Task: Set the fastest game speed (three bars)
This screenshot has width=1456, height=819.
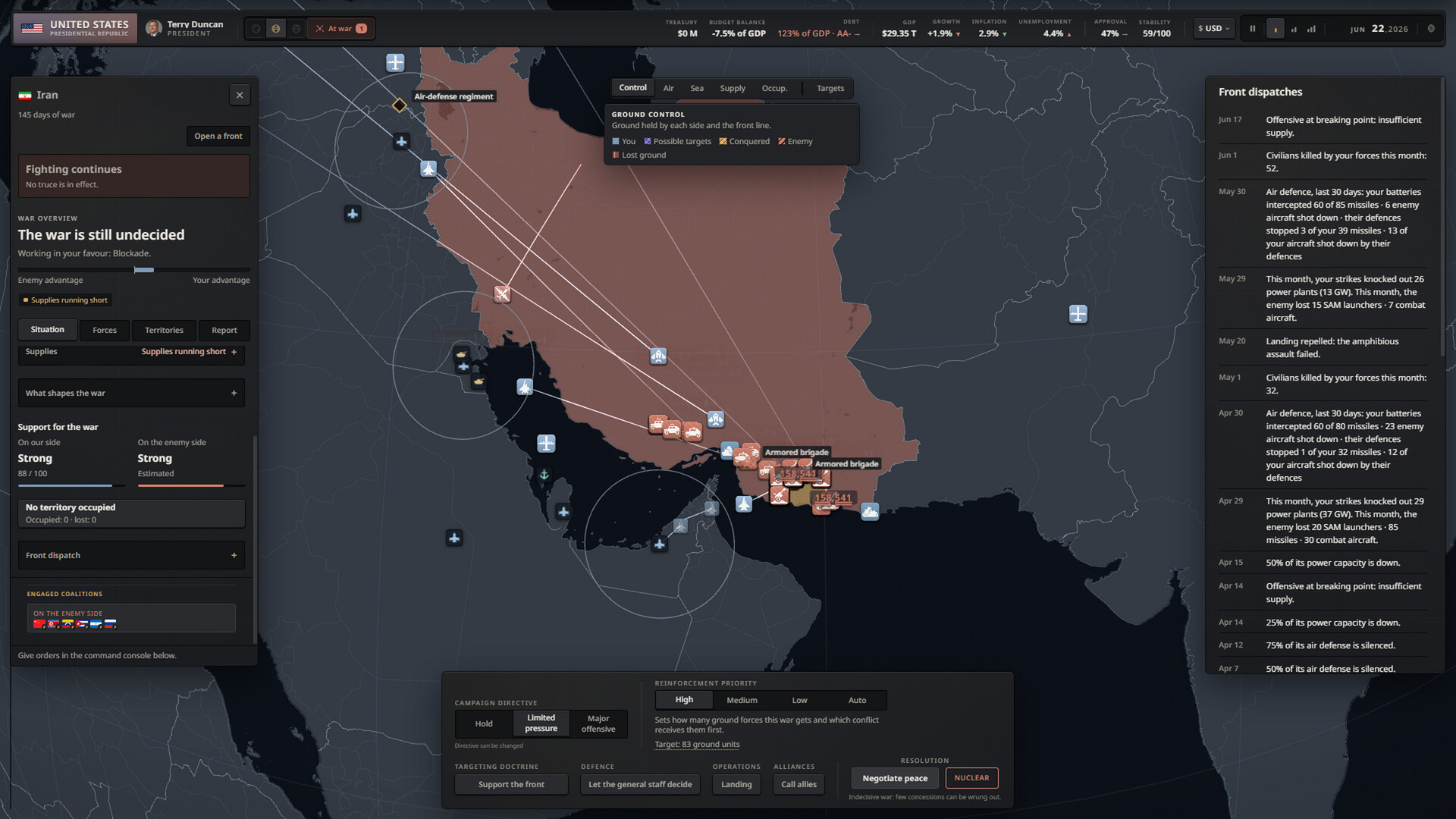Action: (1311, 29)
